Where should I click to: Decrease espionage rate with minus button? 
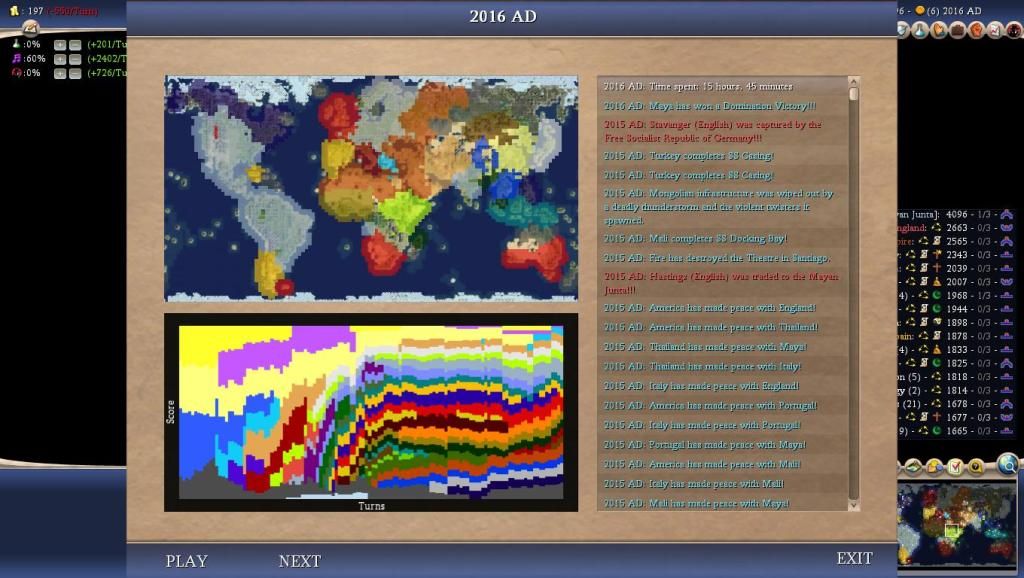click(75, 73)
